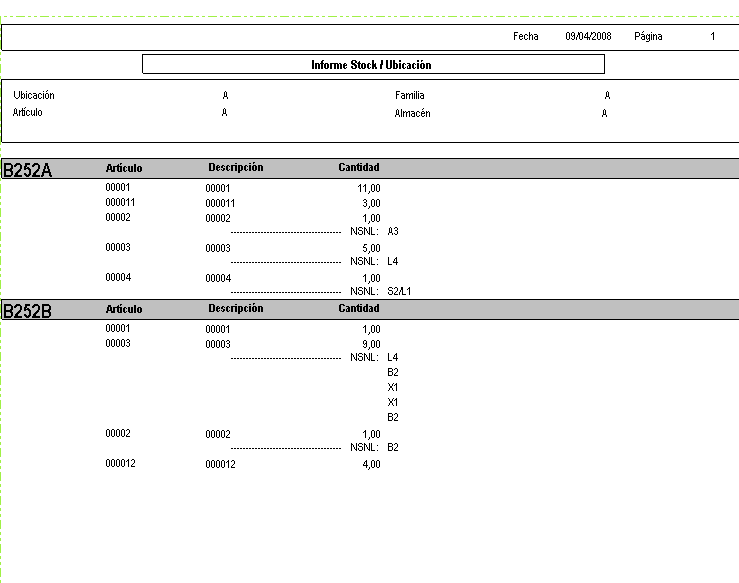Screen dimensions: 739x583
Task: Click article code 00001 under B252B
Action: pyautogui.click(x=118, y=328)
